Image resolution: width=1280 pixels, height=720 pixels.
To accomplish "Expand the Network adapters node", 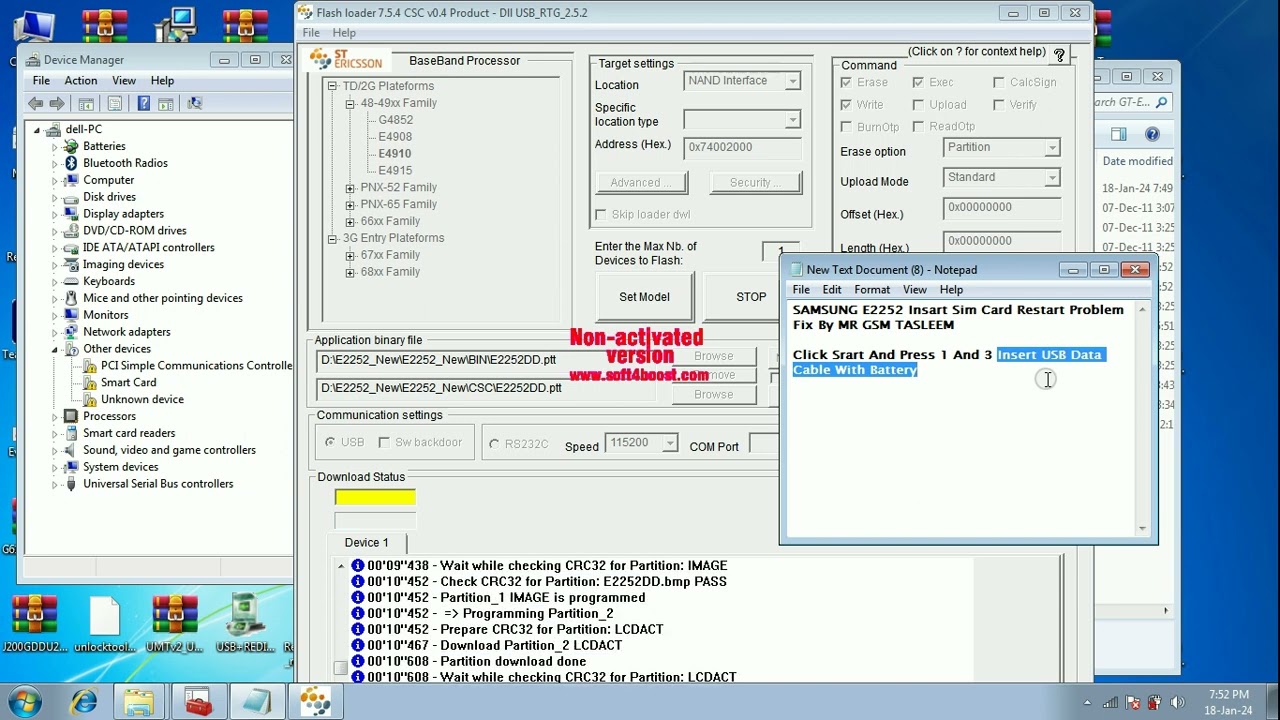I will tap(54, 332).
